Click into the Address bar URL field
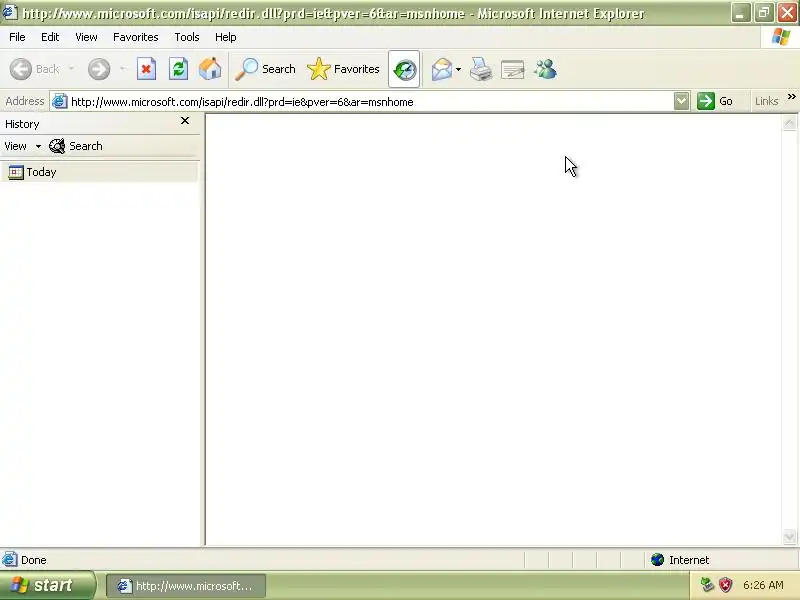This screenshot has height=600, width=800. click(371, 102)
